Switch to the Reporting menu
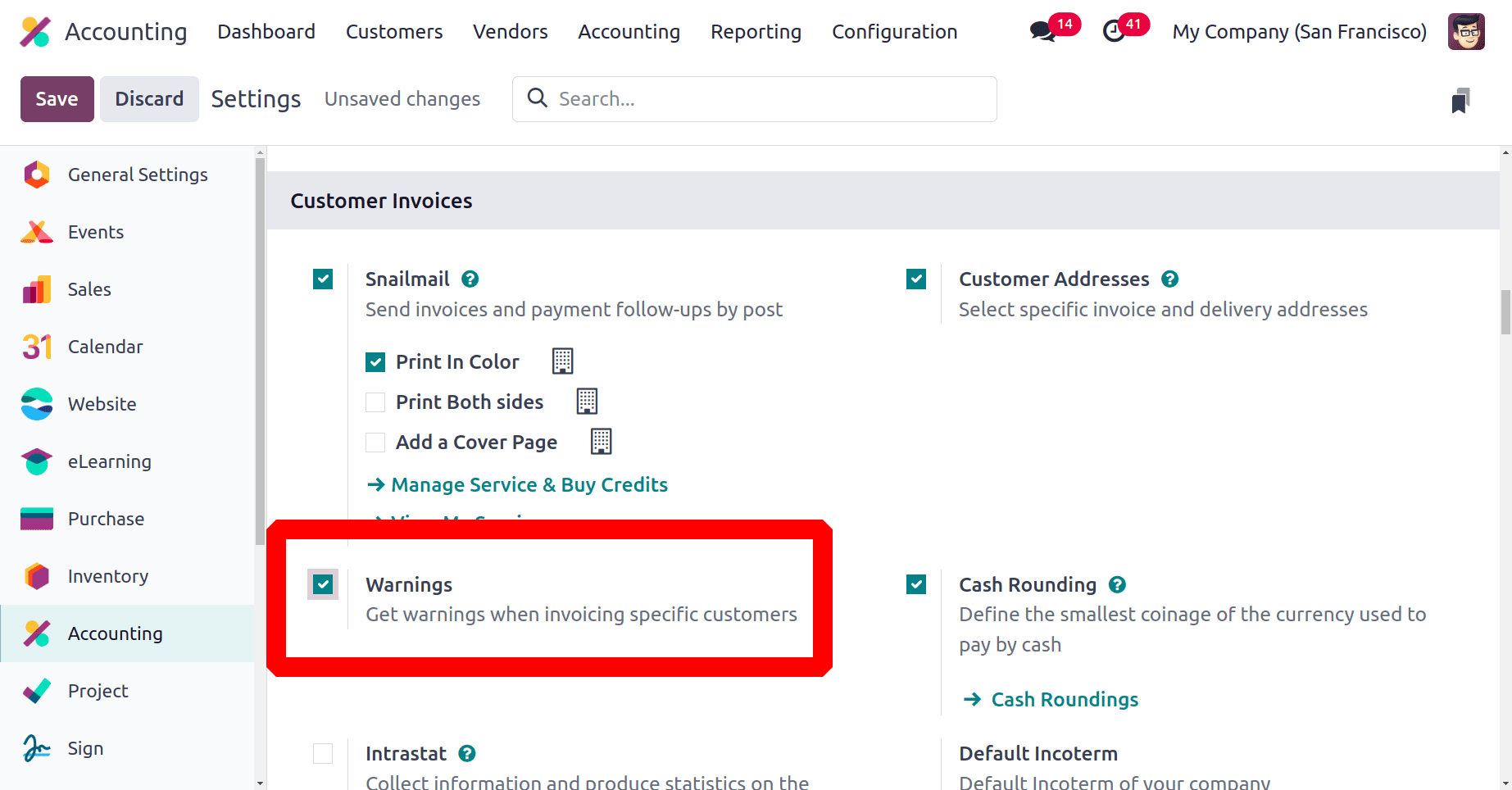Image resolution: width=1512 pixels, height=790 pixels. (756, 31)
